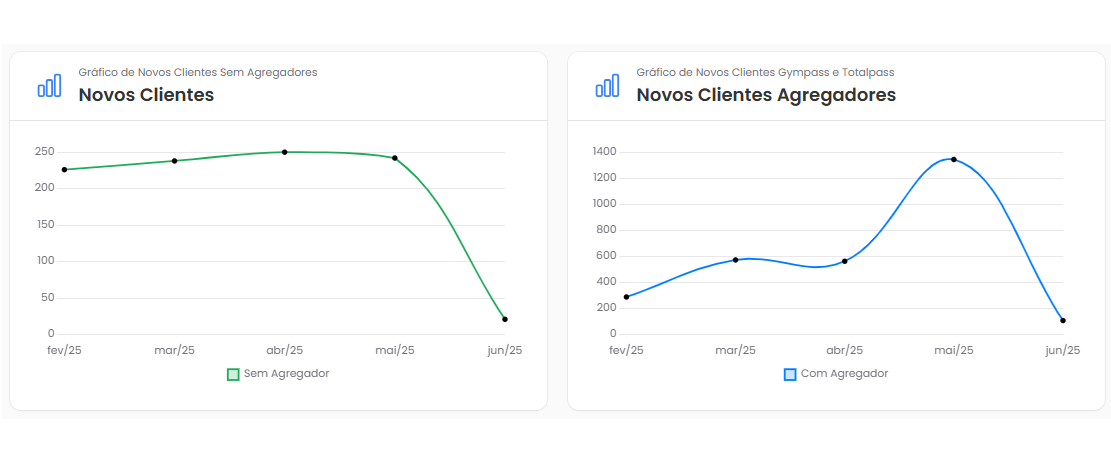The width and height of the screenshot is (1111, 460).
Task: Click the bar chart icon beside Novos Clientes
Action: (x=49, y=85)
